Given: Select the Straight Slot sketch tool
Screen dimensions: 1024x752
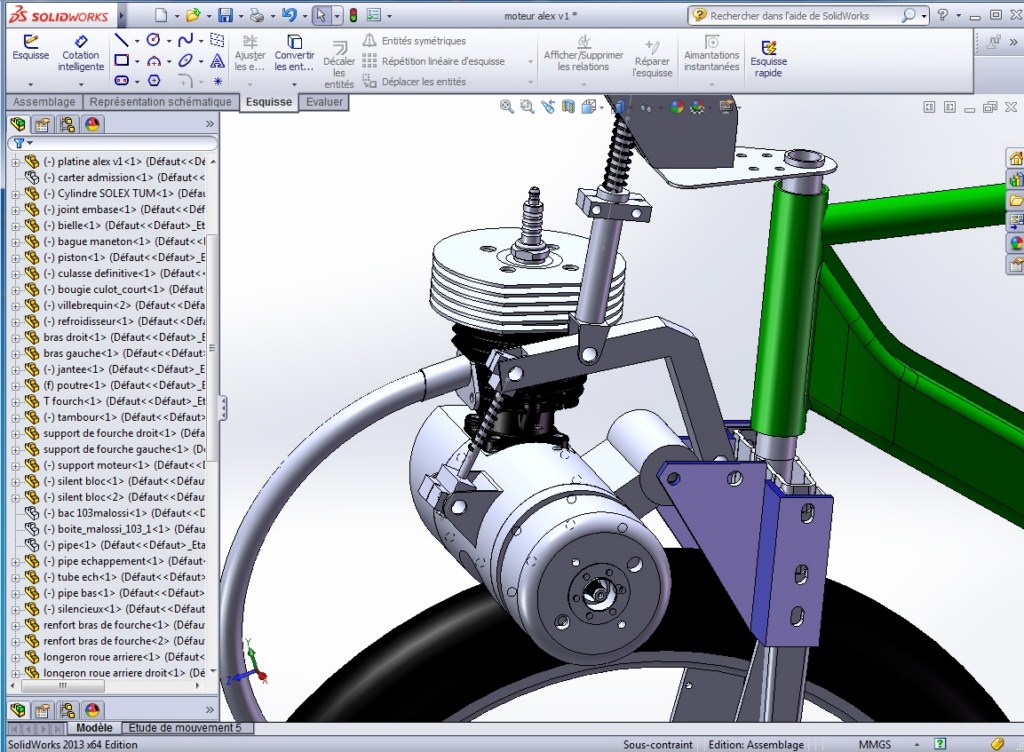Looking at the screenshot, I should click(x=121, y=80).
